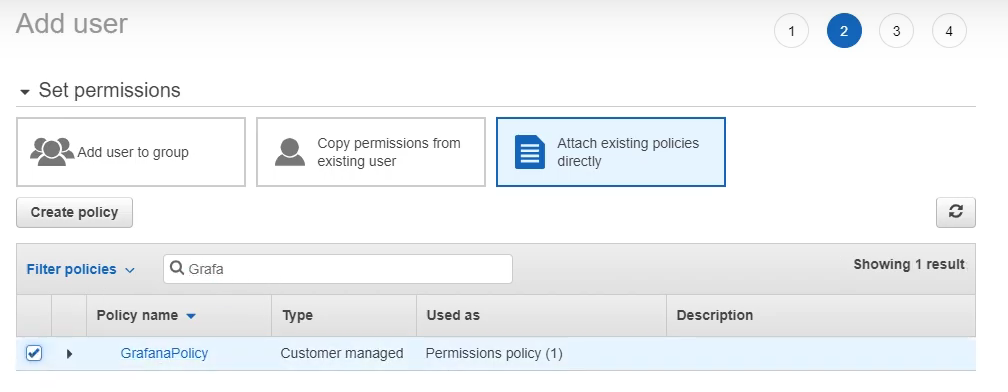Choose Copy permissions from existing user
The image size is (1008, 392).
coord(371,152)
